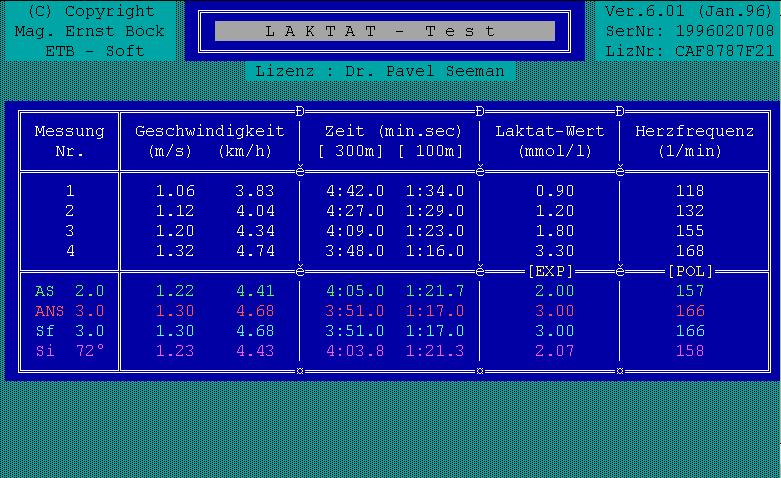
Task: Click lactate value 3.30
Action: point(555,250)
